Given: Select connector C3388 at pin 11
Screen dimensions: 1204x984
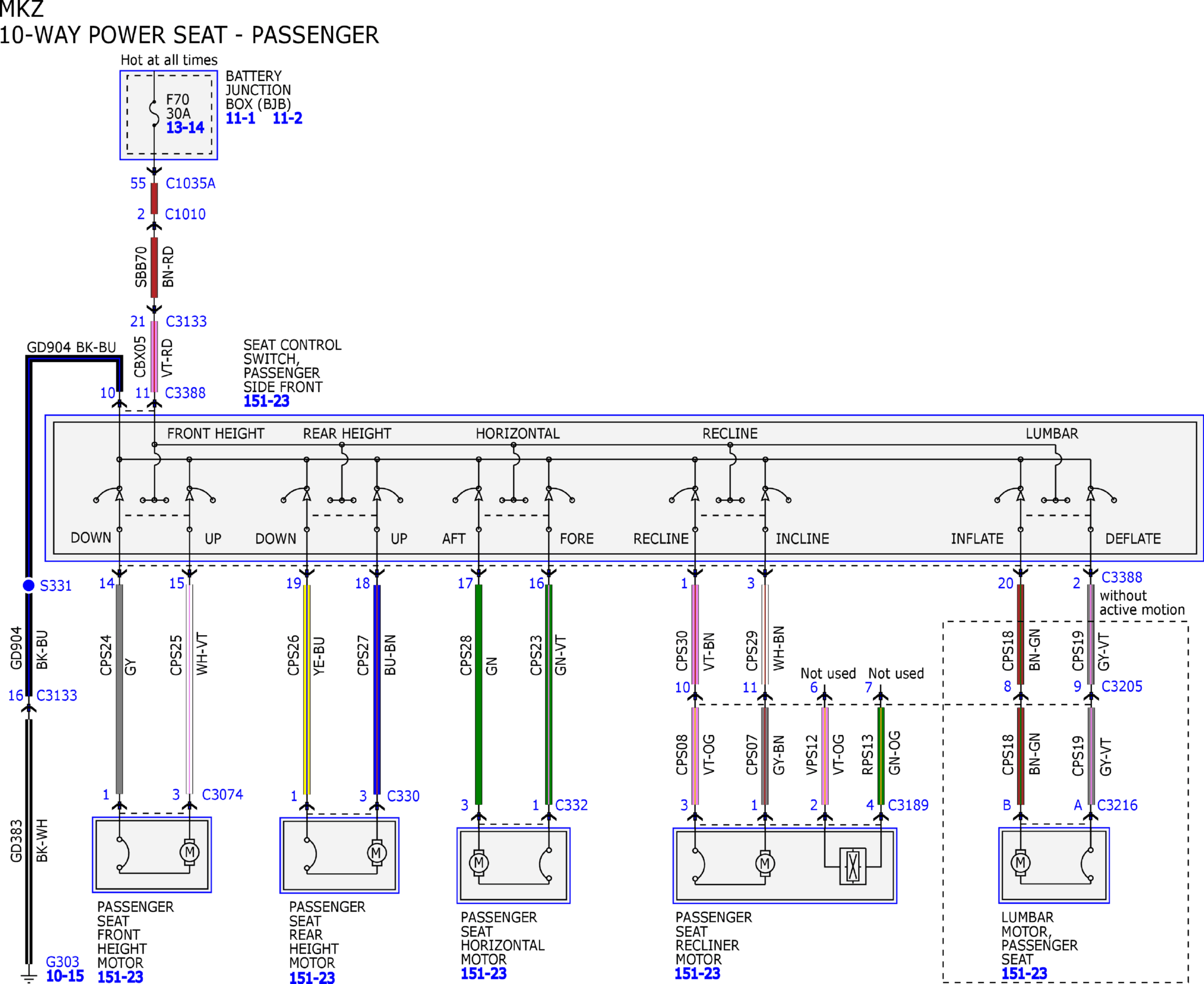Looking at the screenshot, I should coord(185,393).
